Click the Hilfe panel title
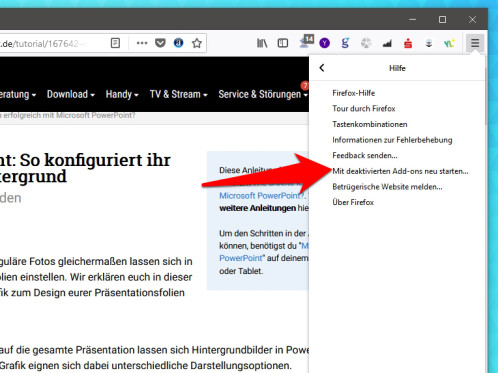Viewport: 498px width, 373px height. click(x=397, y=68)
